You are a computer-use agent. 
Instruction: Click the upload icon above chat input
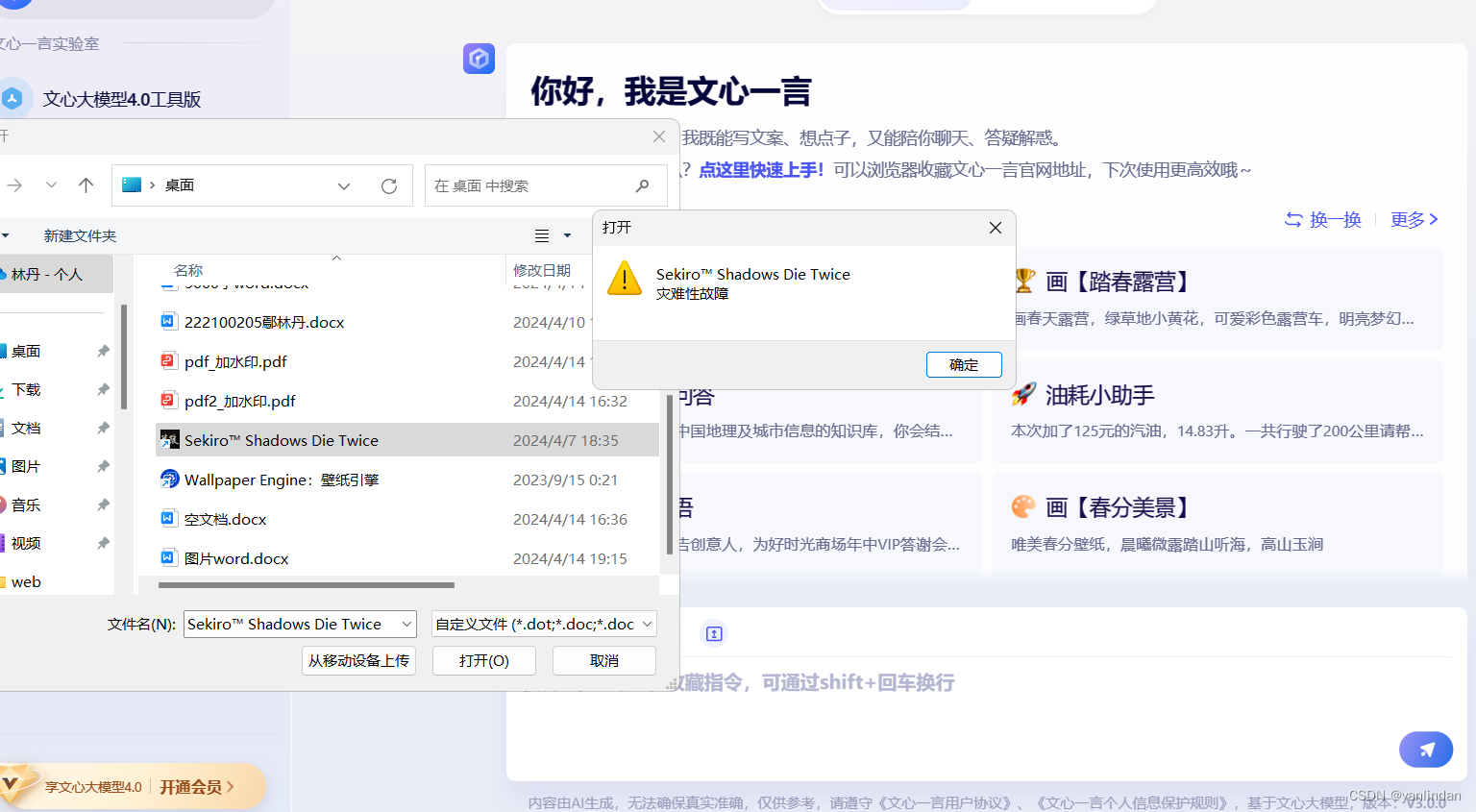click(x=714, y=633)
